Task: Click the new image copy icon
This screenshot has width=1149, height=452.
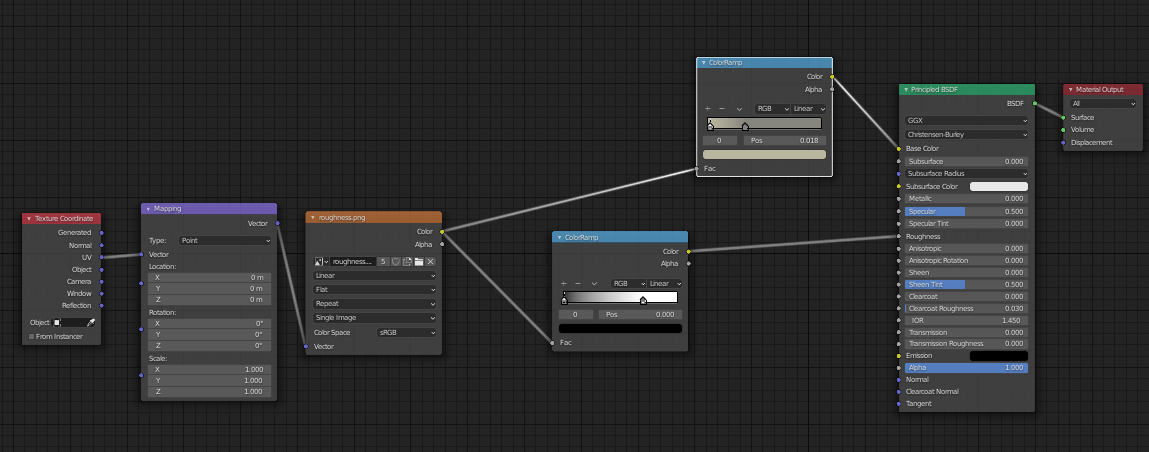Action: coord(407,262)
